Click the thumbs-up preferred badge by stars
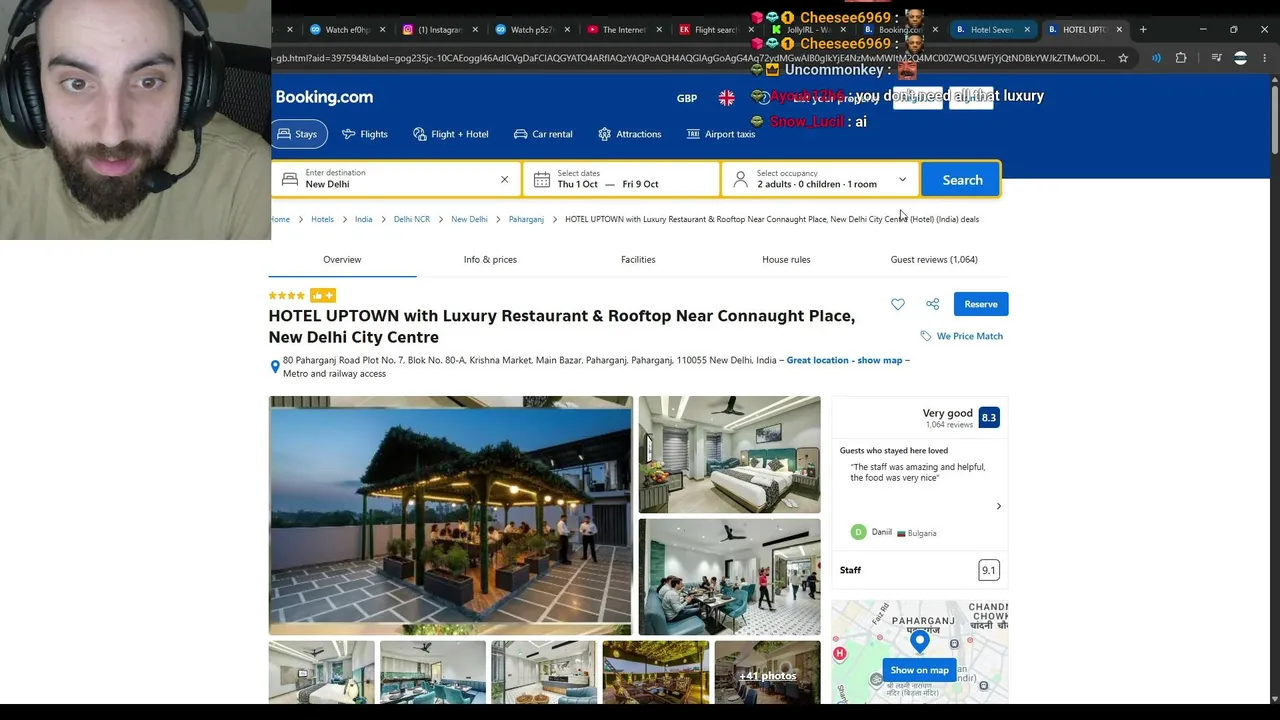Viewport: 1280px width, 720px height. [x=322, y=295]
